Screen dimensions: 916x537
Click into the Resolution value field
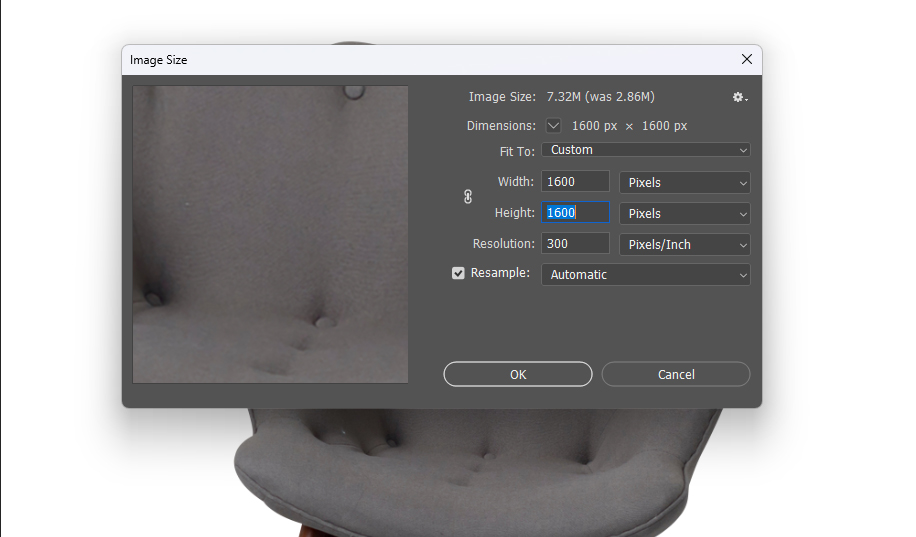pyautogui.click(x=575, y=244)
